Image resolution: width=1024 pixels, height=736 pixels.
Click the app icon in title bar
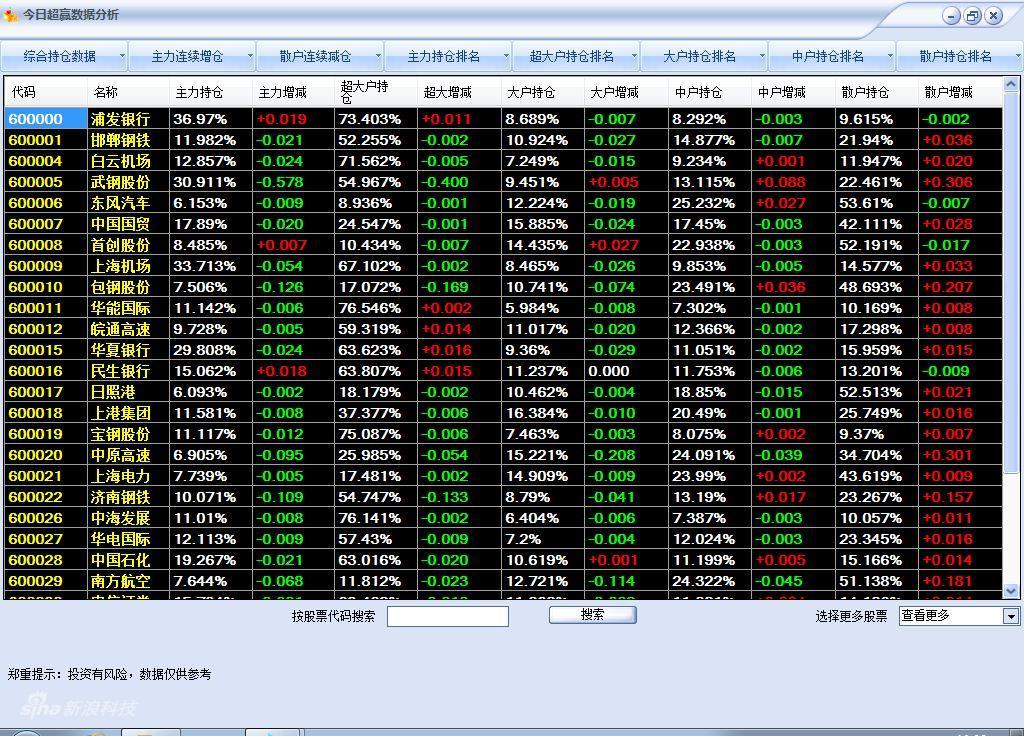click(10, 14)
